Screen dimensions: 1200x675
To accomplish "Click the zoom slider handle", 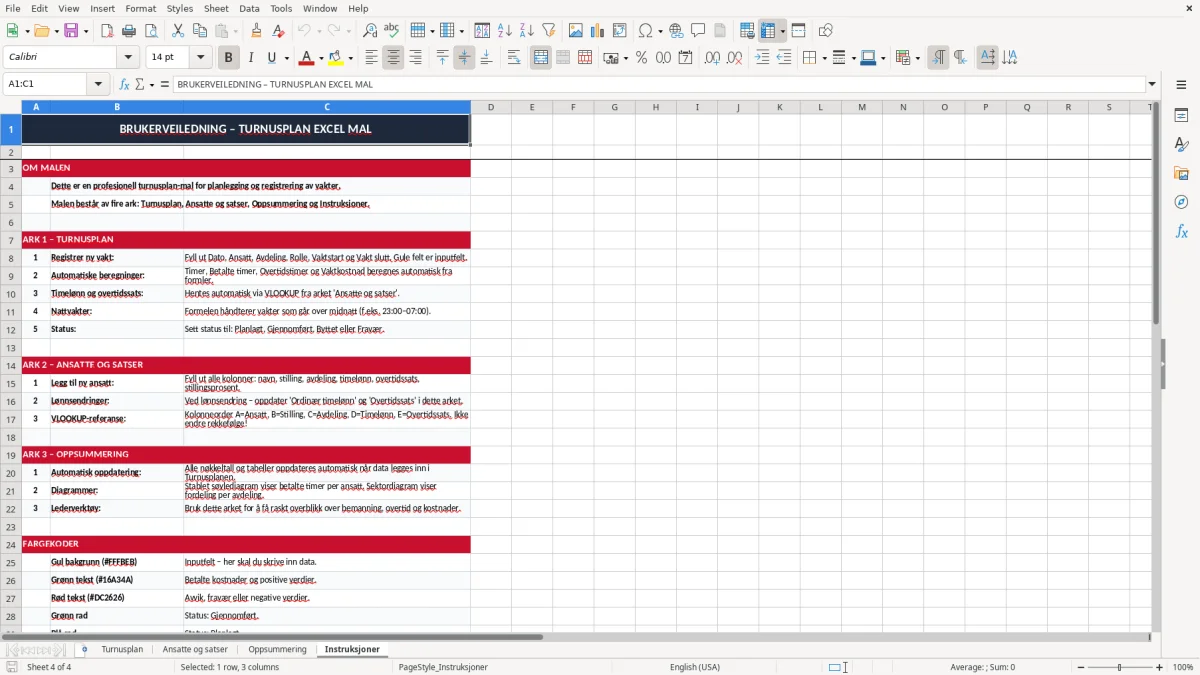I will click(1119, 667).
